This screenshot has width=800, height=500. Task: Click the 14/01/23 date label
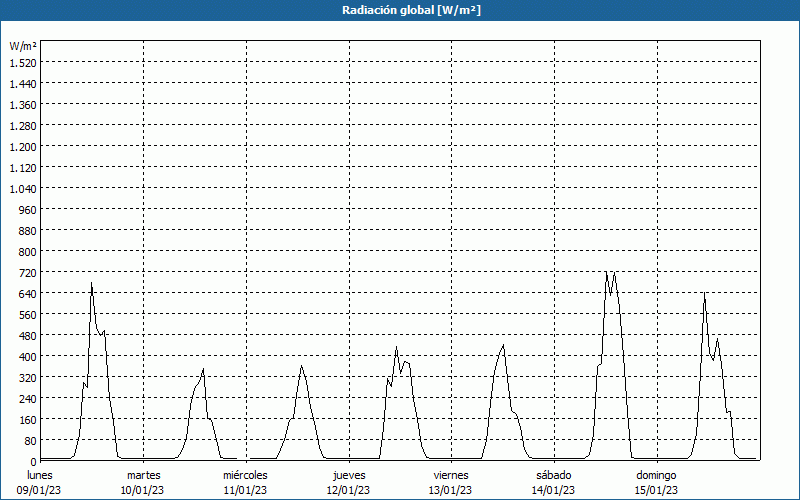coord(554,490)
